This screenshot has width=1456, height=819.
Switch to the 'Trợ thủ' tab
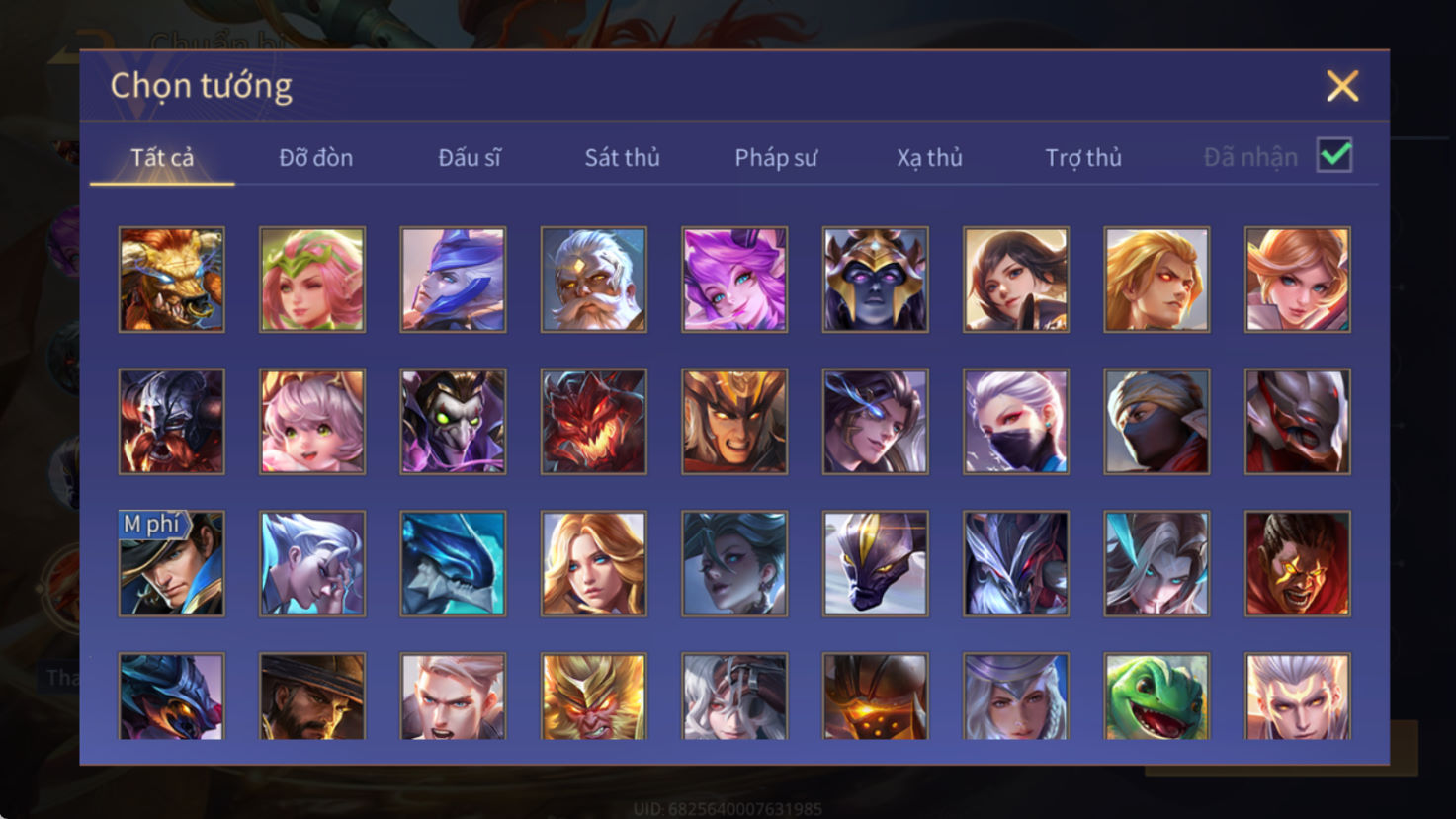[x=1083, y=158]
